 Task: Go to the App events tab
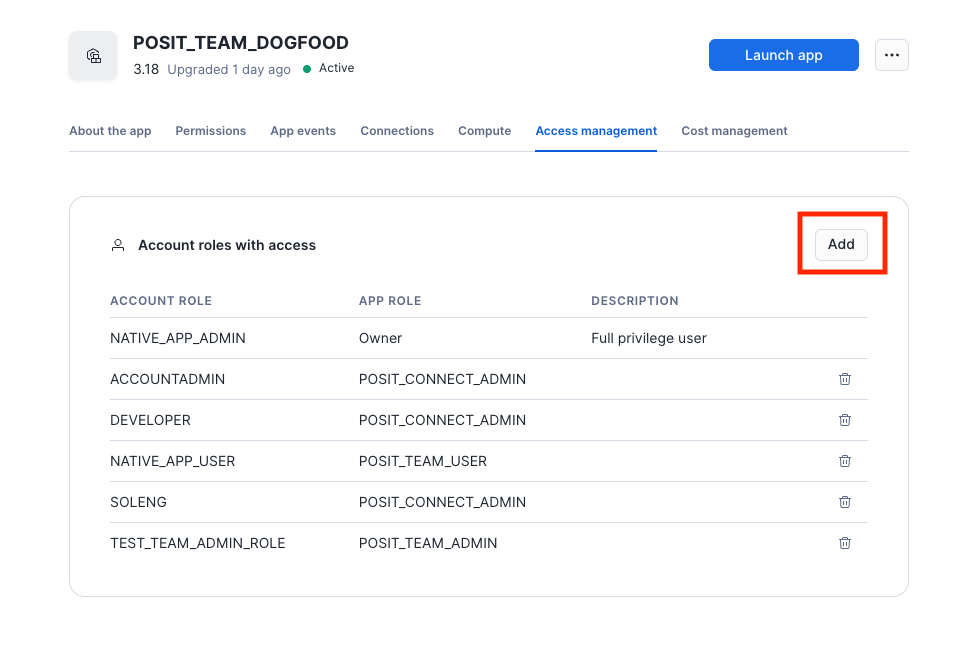(303, 131)
